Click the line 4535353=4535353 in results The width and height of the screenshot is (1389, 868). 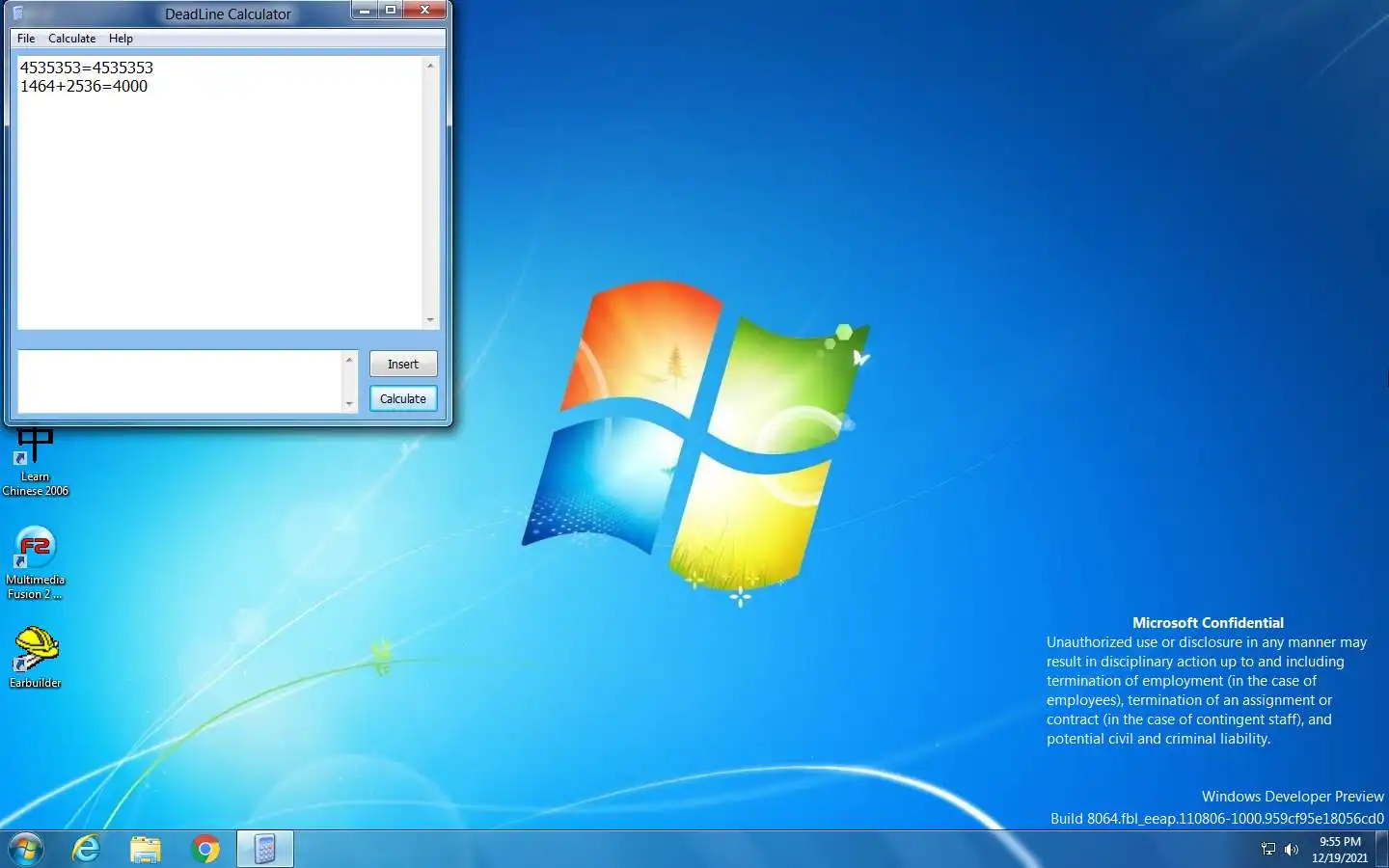[x=87, y=68]
